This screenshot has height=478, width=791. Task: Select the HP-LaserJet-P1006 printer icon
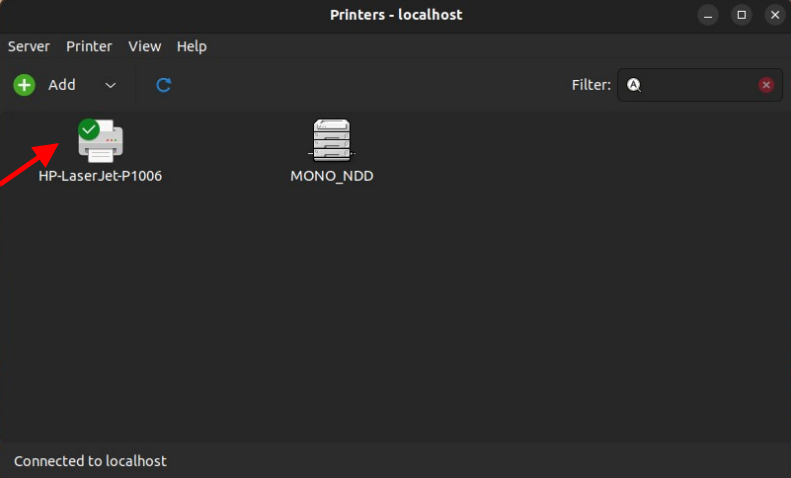[x=102, y=142]
